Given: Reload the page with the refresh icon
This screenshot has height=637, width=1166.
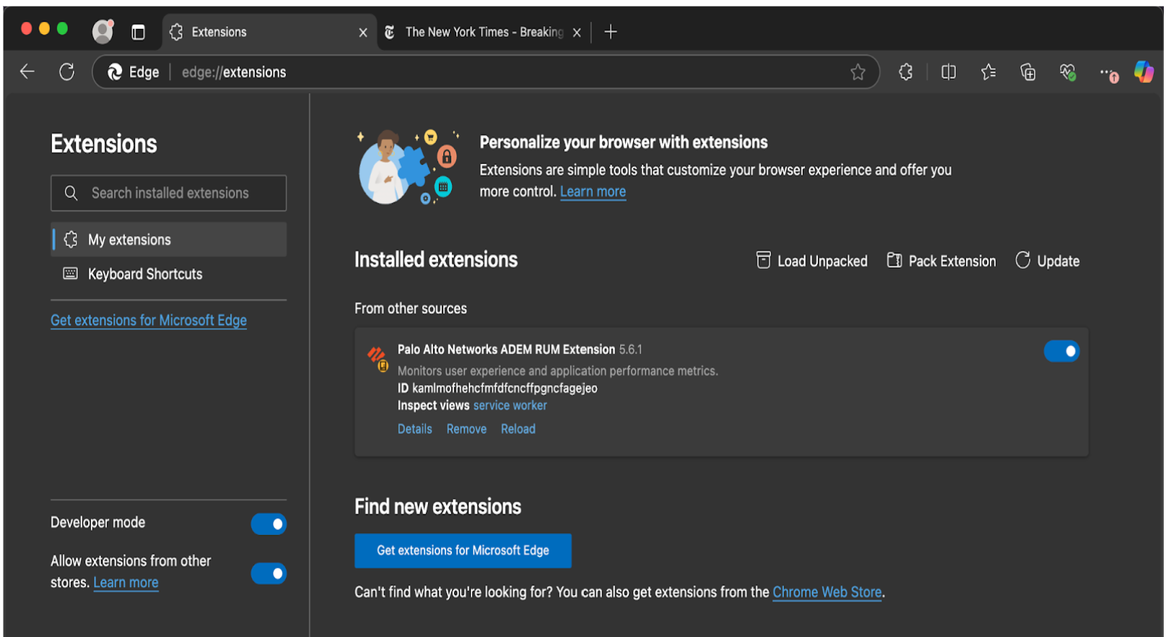Looking at the screenshot, I should [67, 72].
